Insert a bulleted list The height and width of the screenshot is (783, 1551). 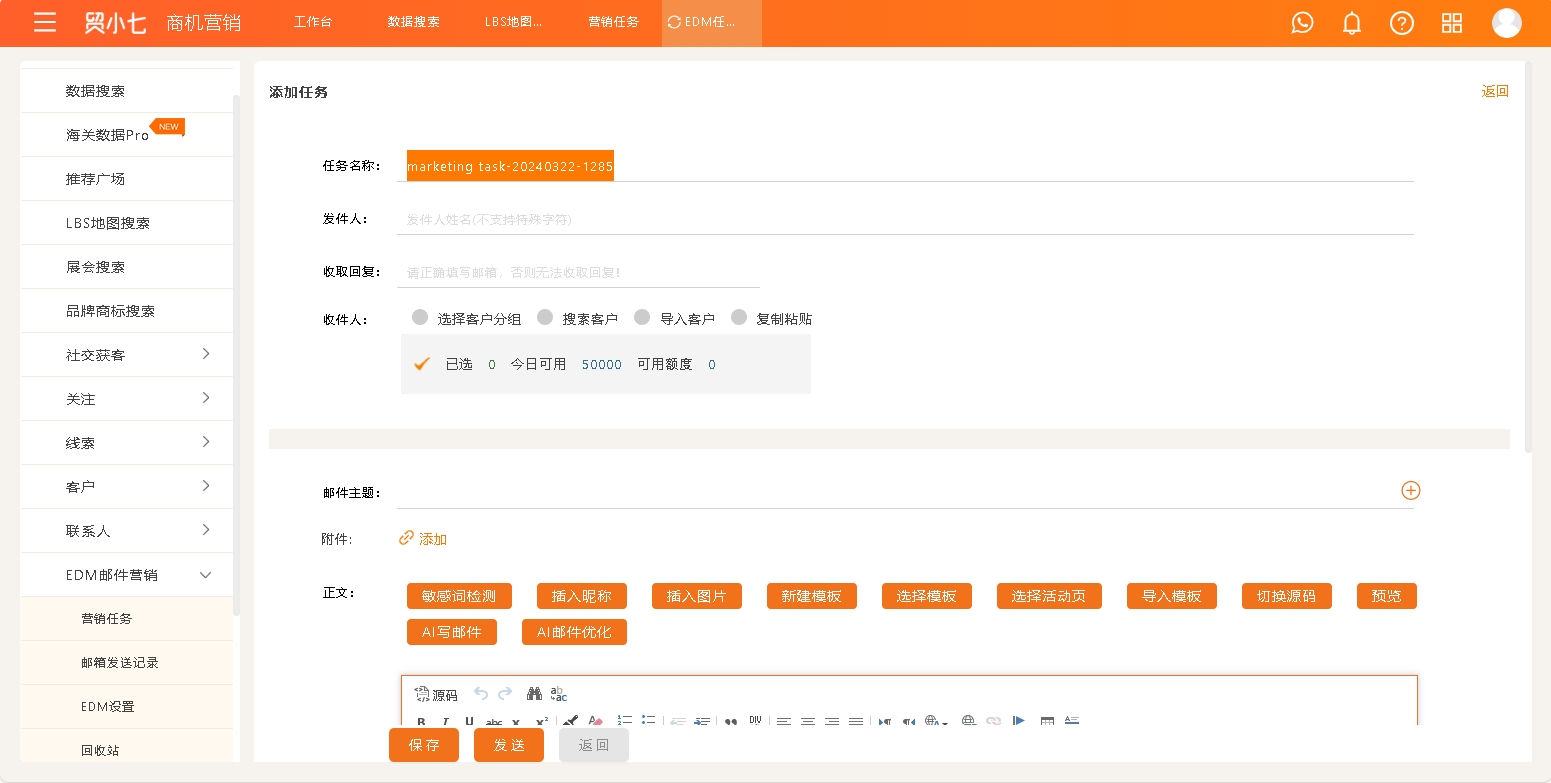pos(649,720)
